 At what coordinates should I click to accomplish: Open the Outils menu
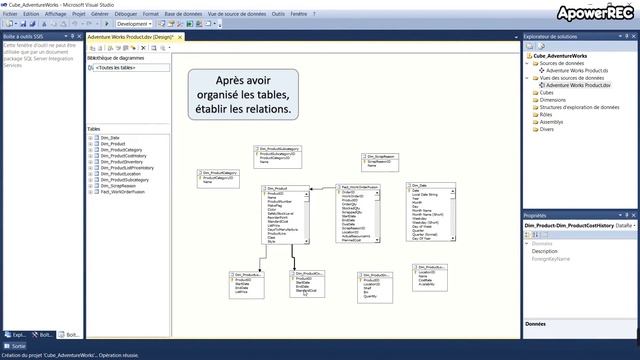278,14
